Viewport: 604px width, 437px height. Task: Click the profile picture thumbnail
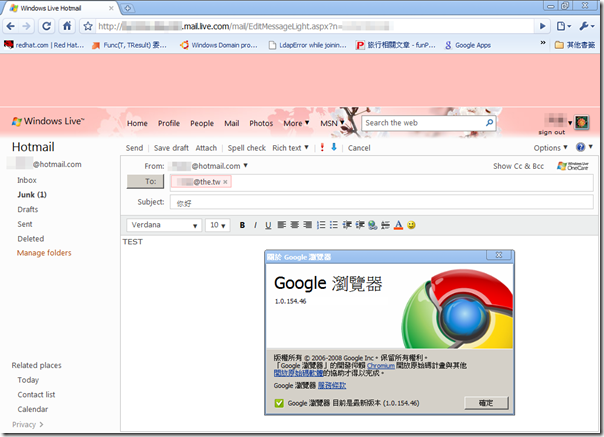tap(581, 123)
